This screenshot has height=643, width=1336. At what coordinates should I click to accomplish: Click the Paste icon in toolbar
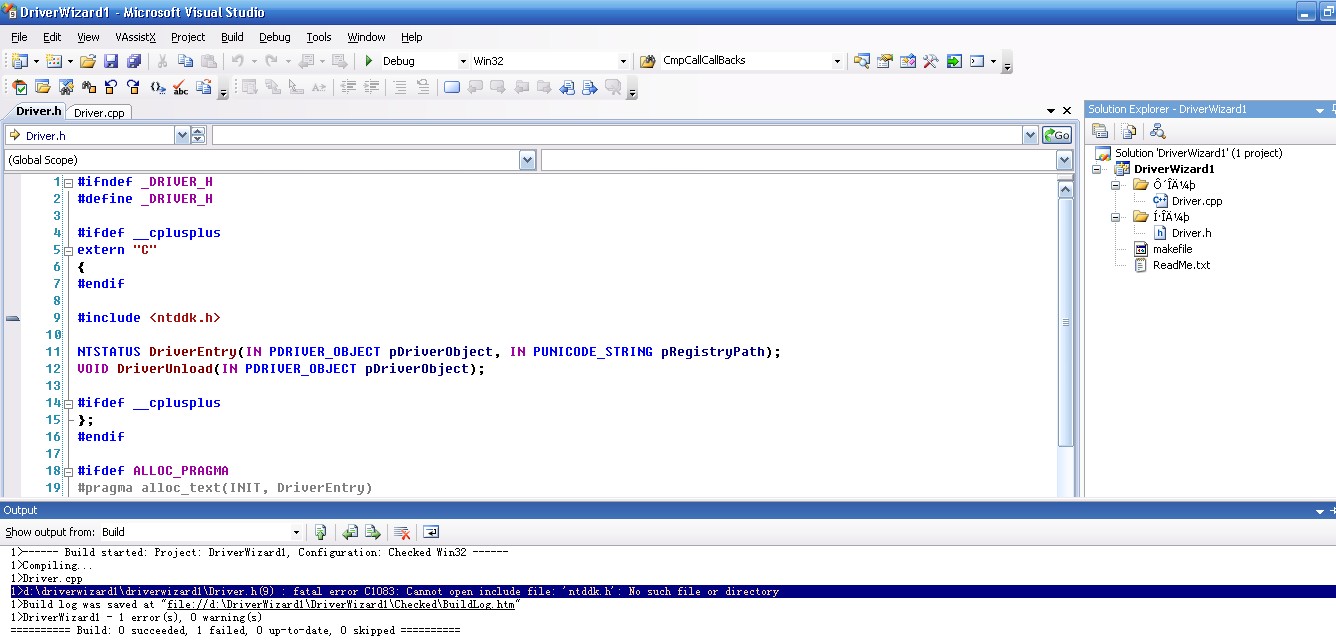pos(207,61)
